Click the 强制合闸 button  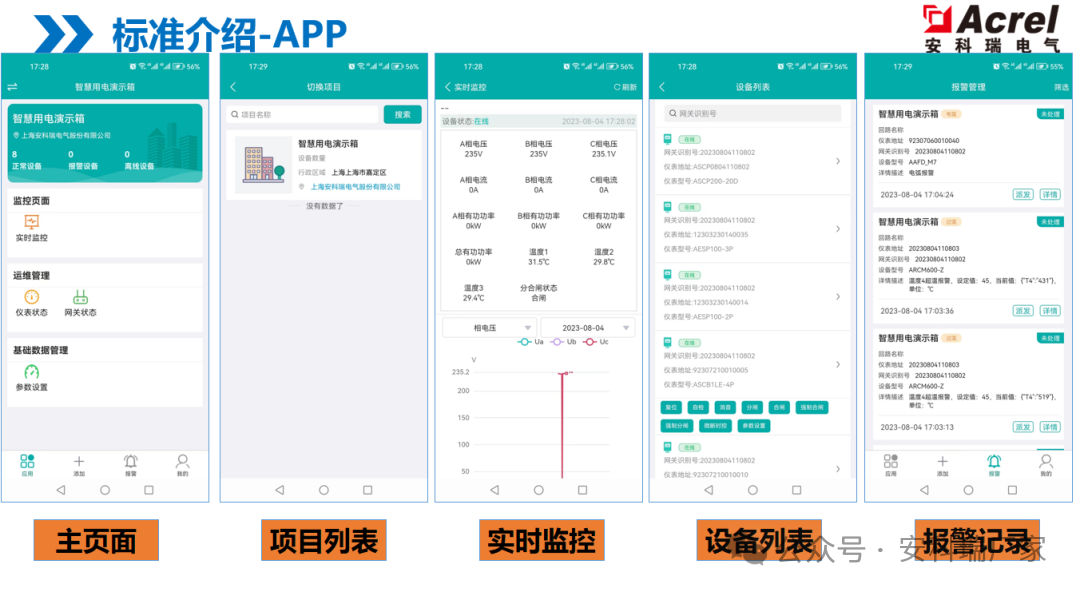[812, 407]
